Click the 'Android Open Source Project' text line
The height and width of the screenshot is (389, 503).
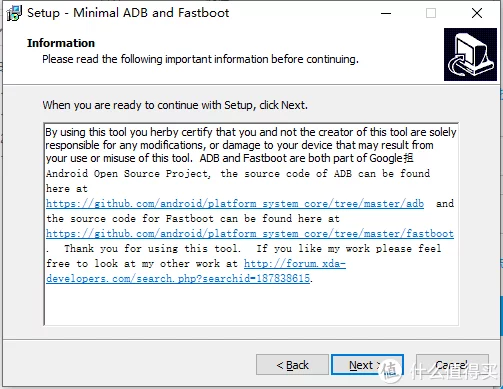pos(128,173)
